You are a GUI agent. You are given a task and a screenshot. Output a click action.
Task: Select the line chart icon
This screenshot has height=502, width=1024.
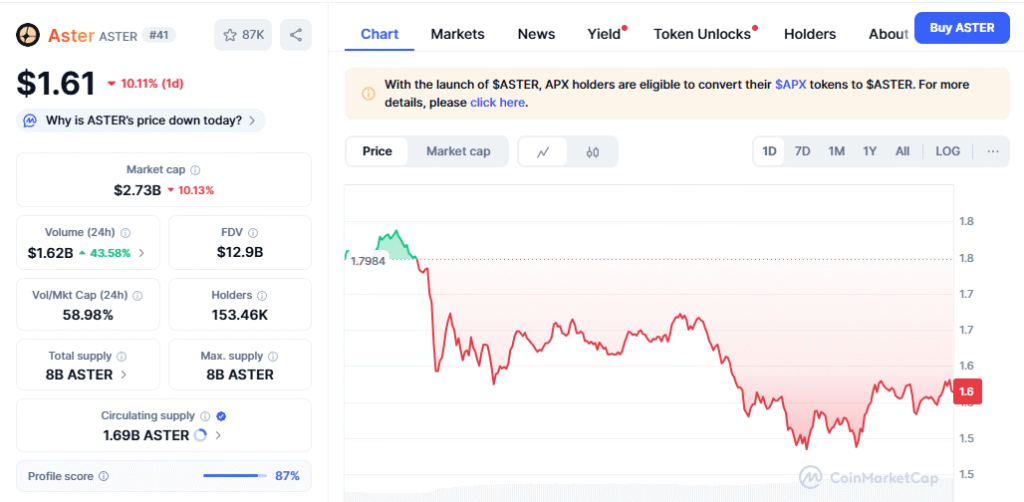coord(543,152)
